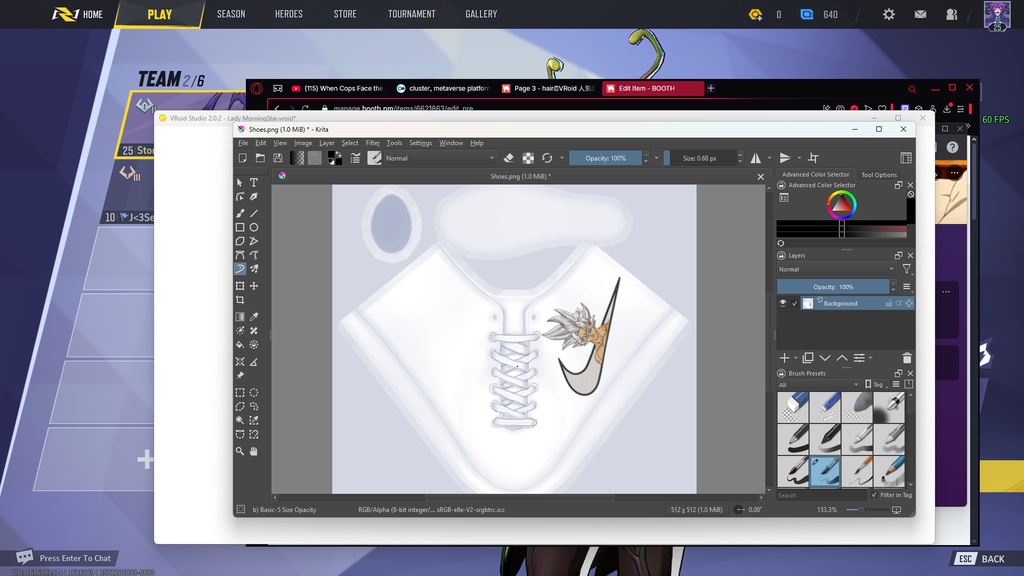Select the Freehand Brush tool

(x=240, y=213)
